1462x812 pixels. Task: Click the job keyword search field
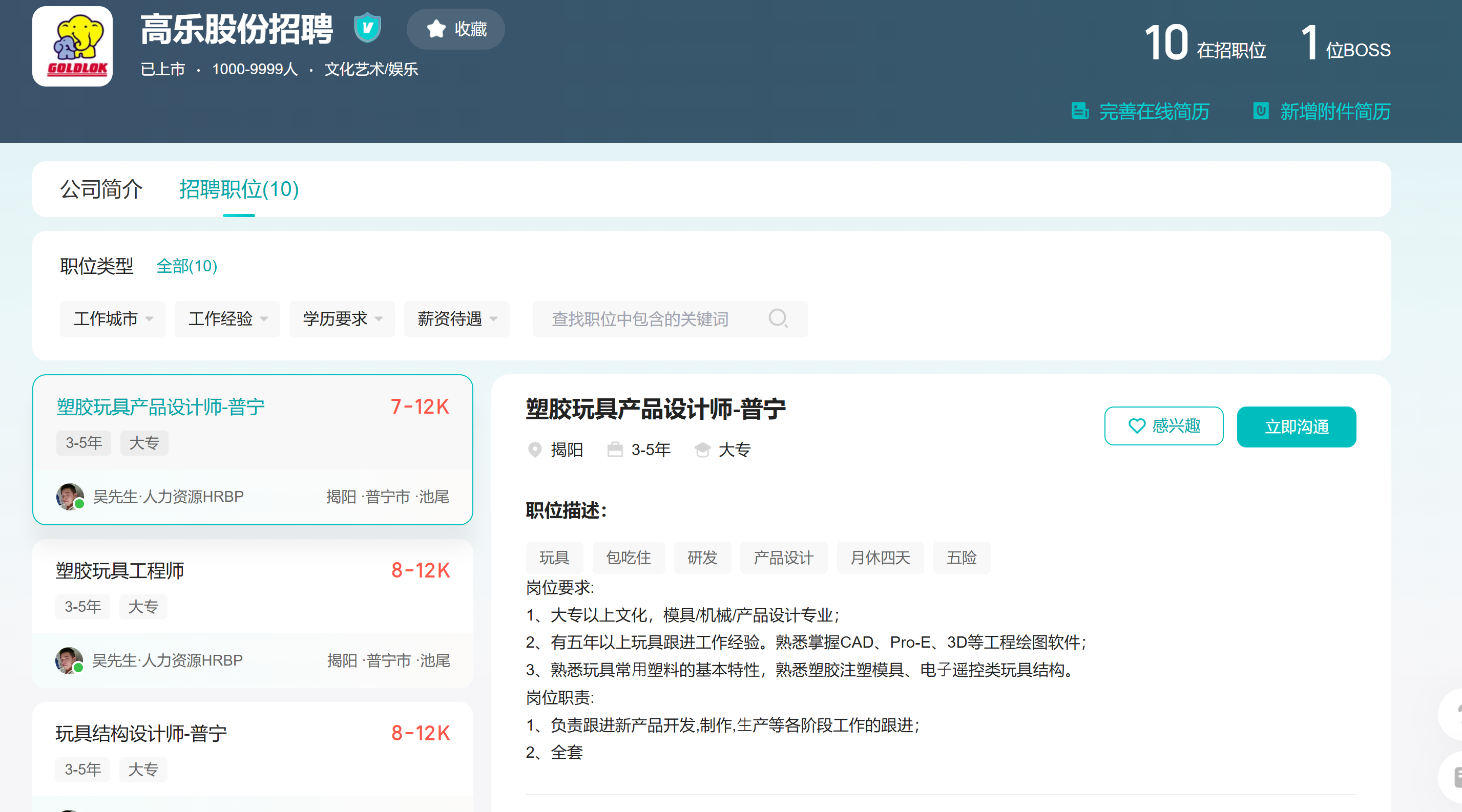[x=670, y=319]
